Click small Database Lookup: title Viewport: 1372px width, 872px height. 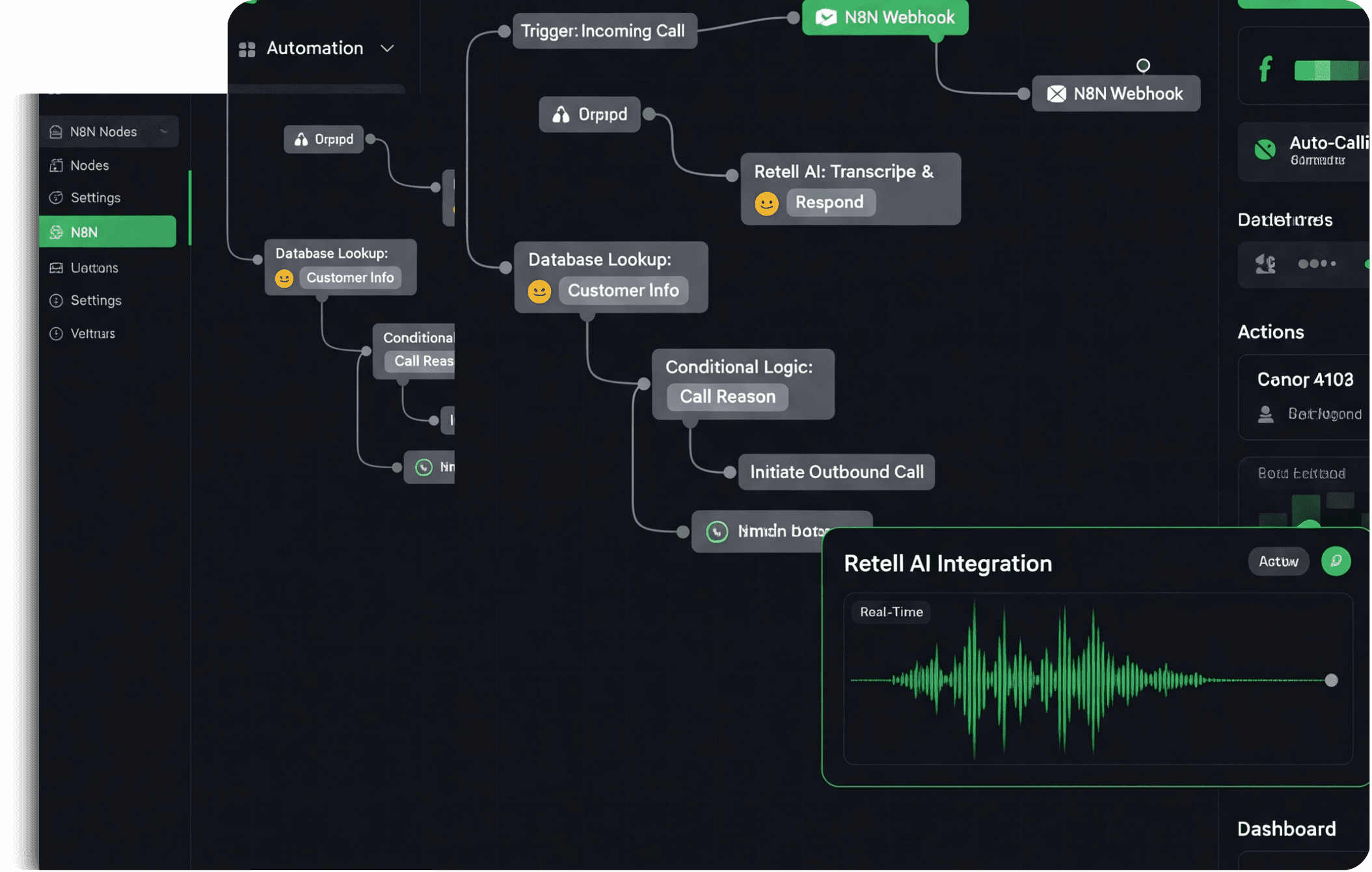331,253
